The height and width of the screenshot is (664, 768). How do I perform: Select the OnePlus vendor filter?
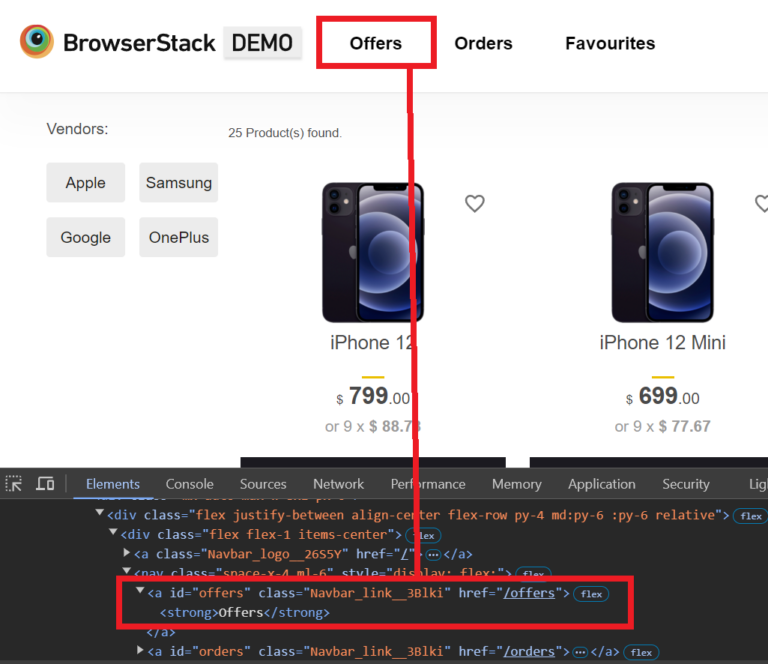tap(179, 238)
